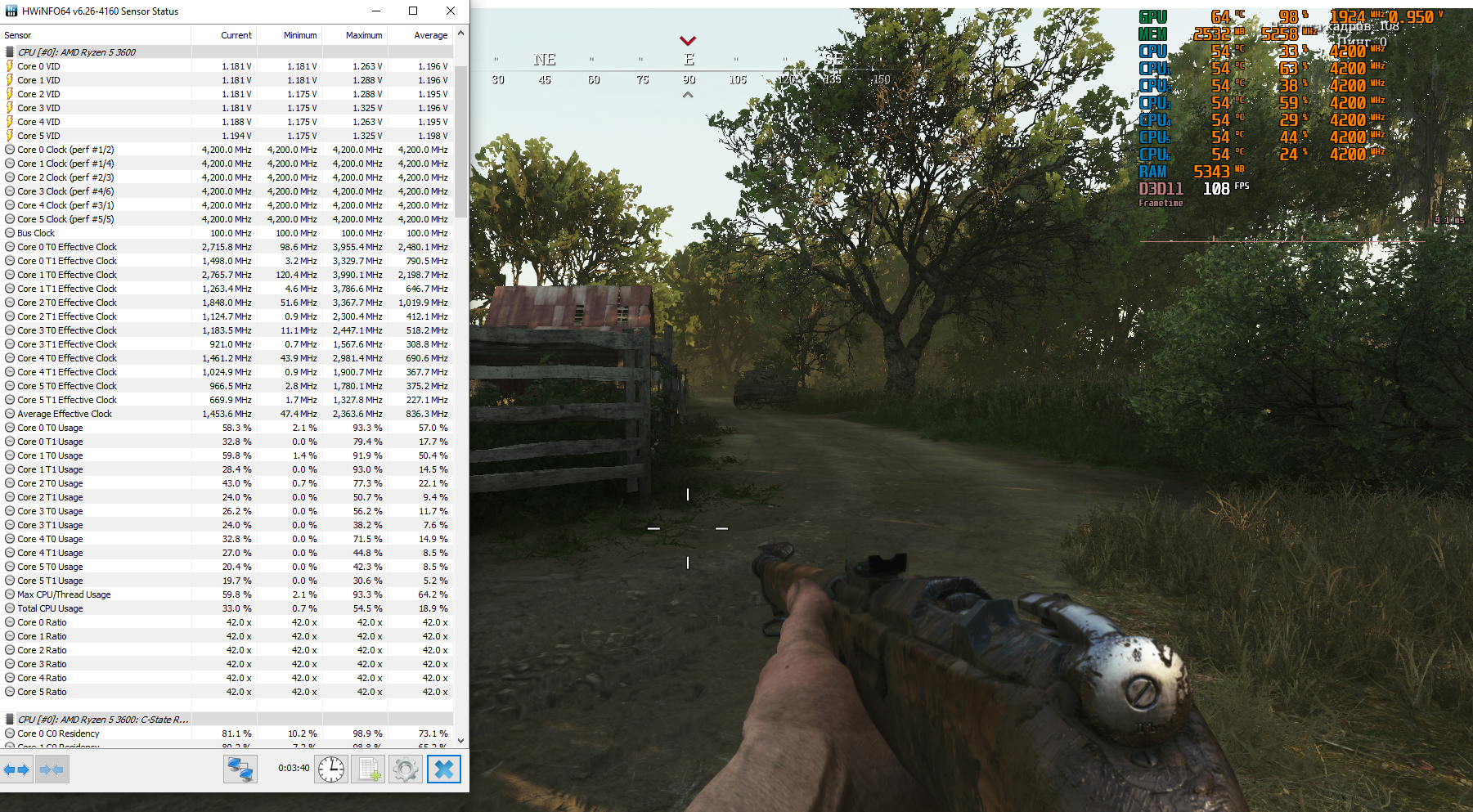This screenshot has width=1473, height=812.
Task: Click the 0:03:40 elapsed time readout
Action: tap(294, 769)
